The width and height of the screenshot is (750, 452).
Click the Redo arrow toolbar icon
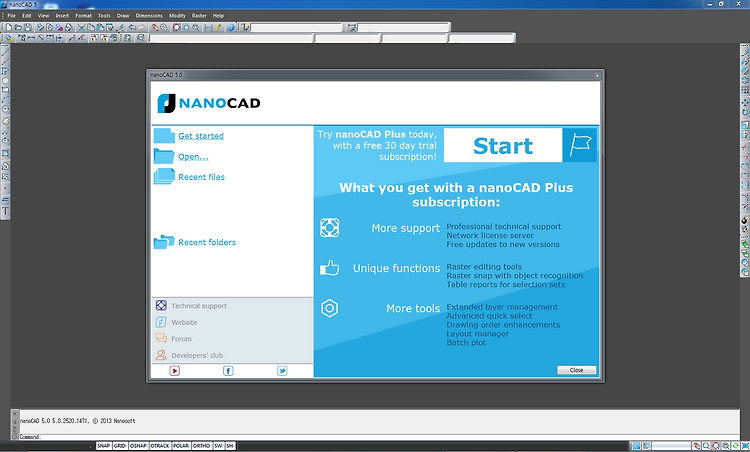142,28
